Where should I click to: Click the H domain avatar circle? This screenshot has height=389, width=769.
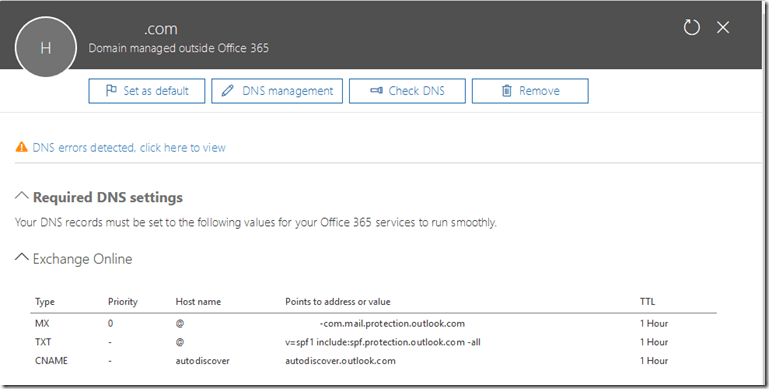(x=46, y=48)
